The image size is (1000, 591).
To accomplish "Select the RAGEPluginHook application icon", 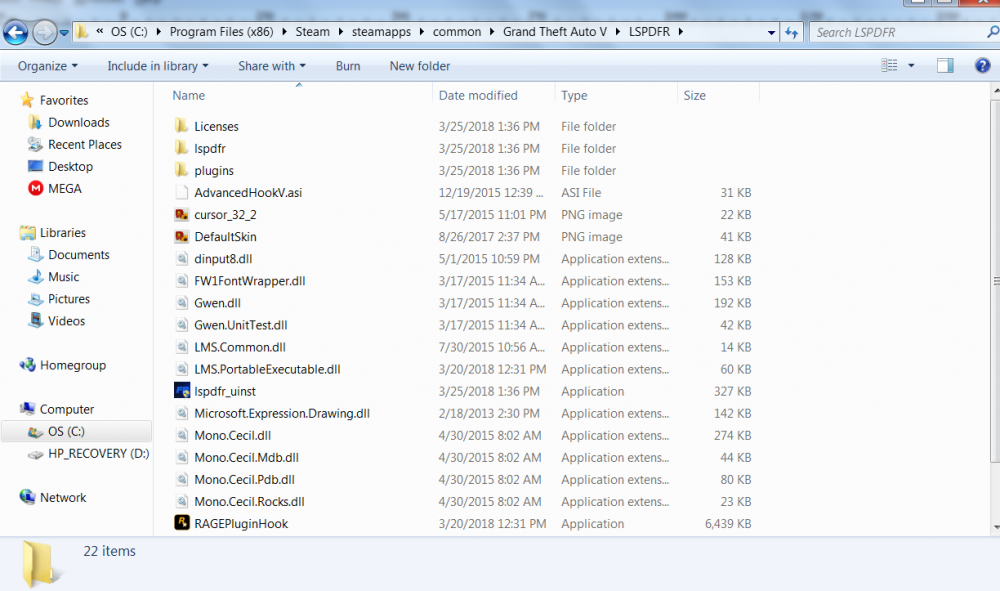I will coord(182,523).
